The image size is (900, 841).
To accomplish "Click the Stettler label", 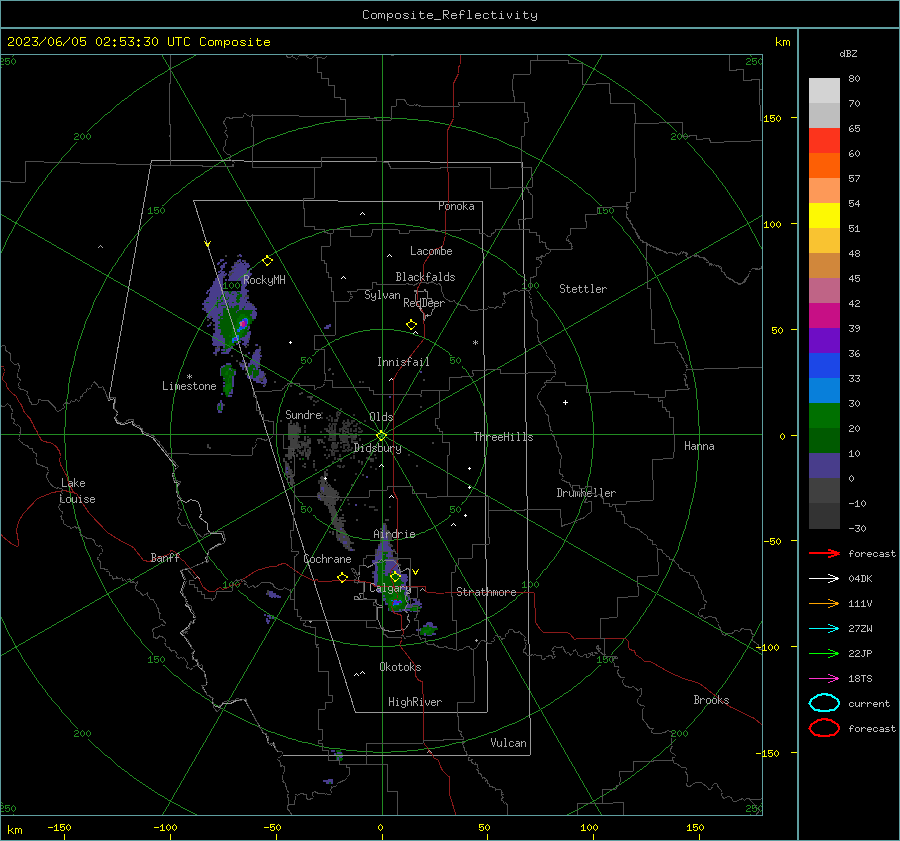I will coord(583,289).
